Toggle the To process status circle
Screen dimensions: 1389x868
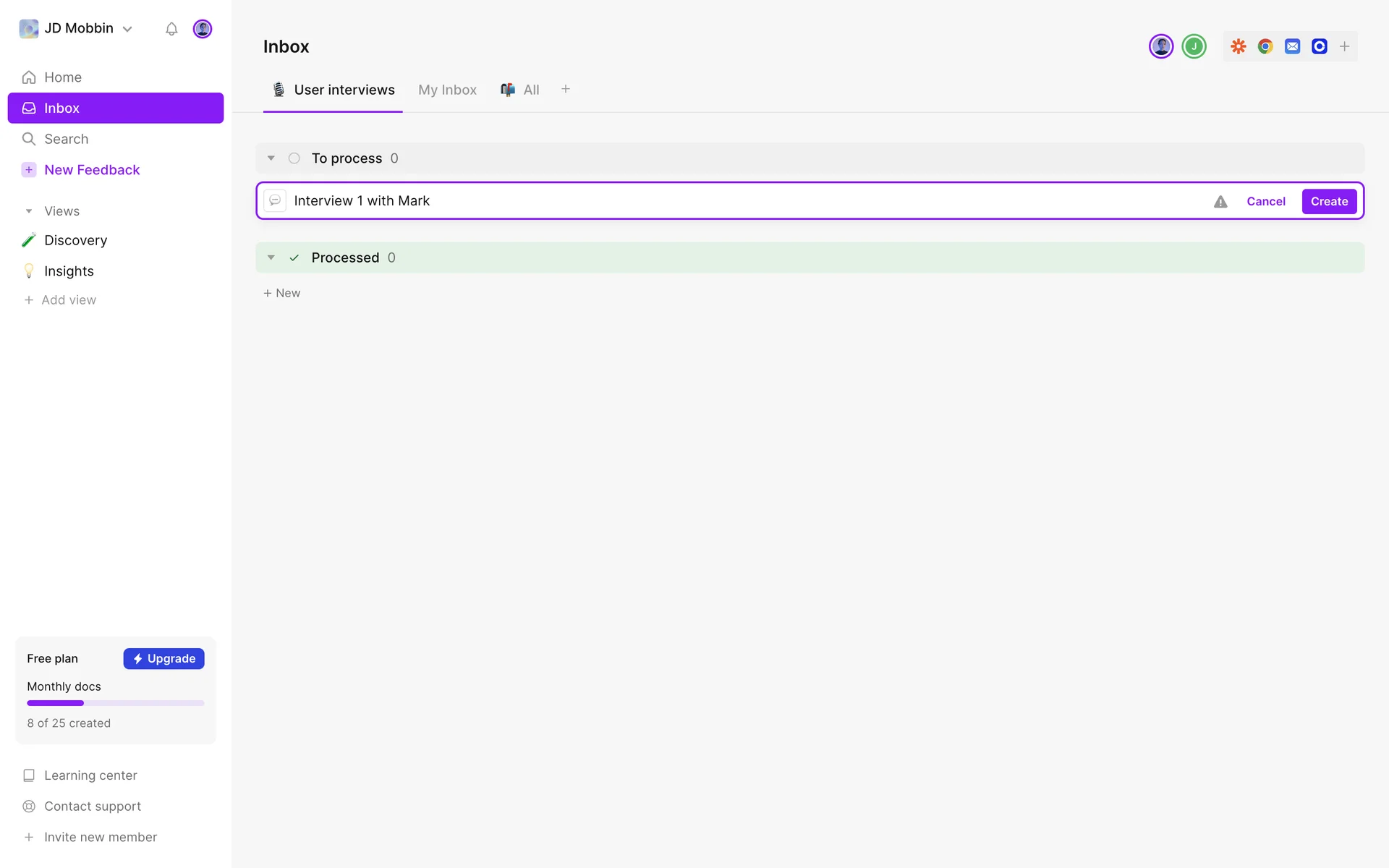click(x=294, y=158)
